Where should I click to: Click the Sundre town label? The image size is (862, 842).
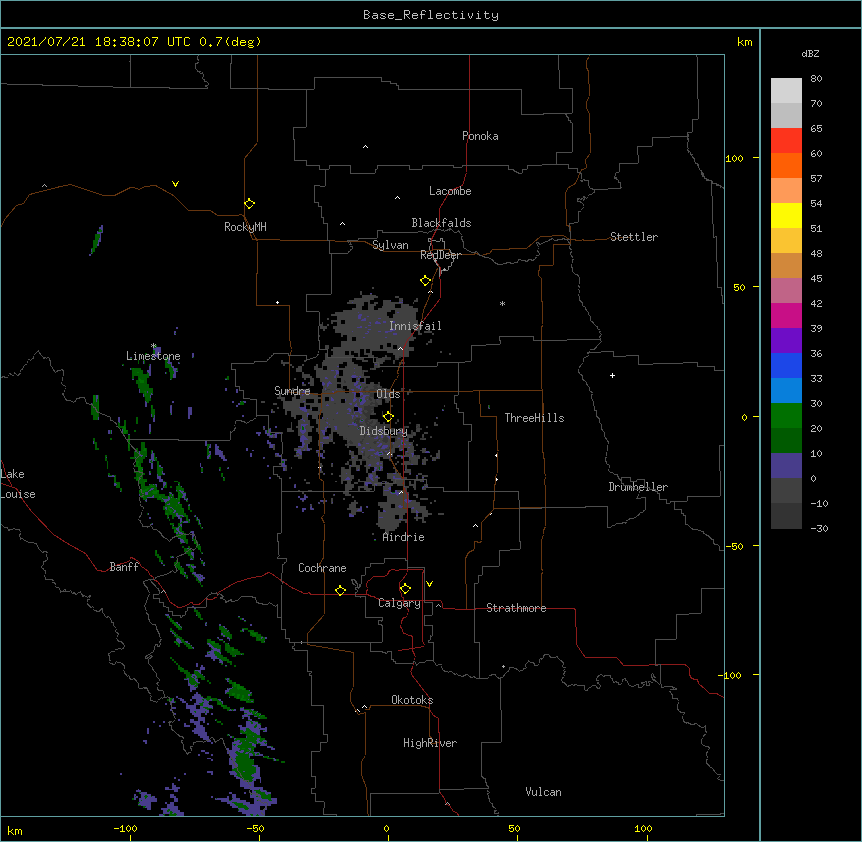coord(292,391)
